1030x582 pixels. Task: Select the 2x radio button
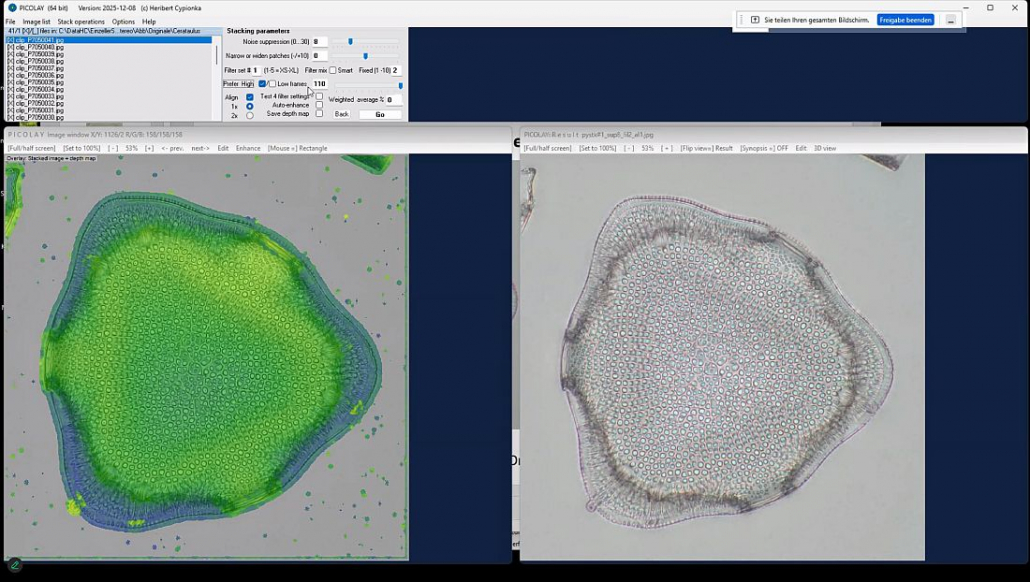250,116
